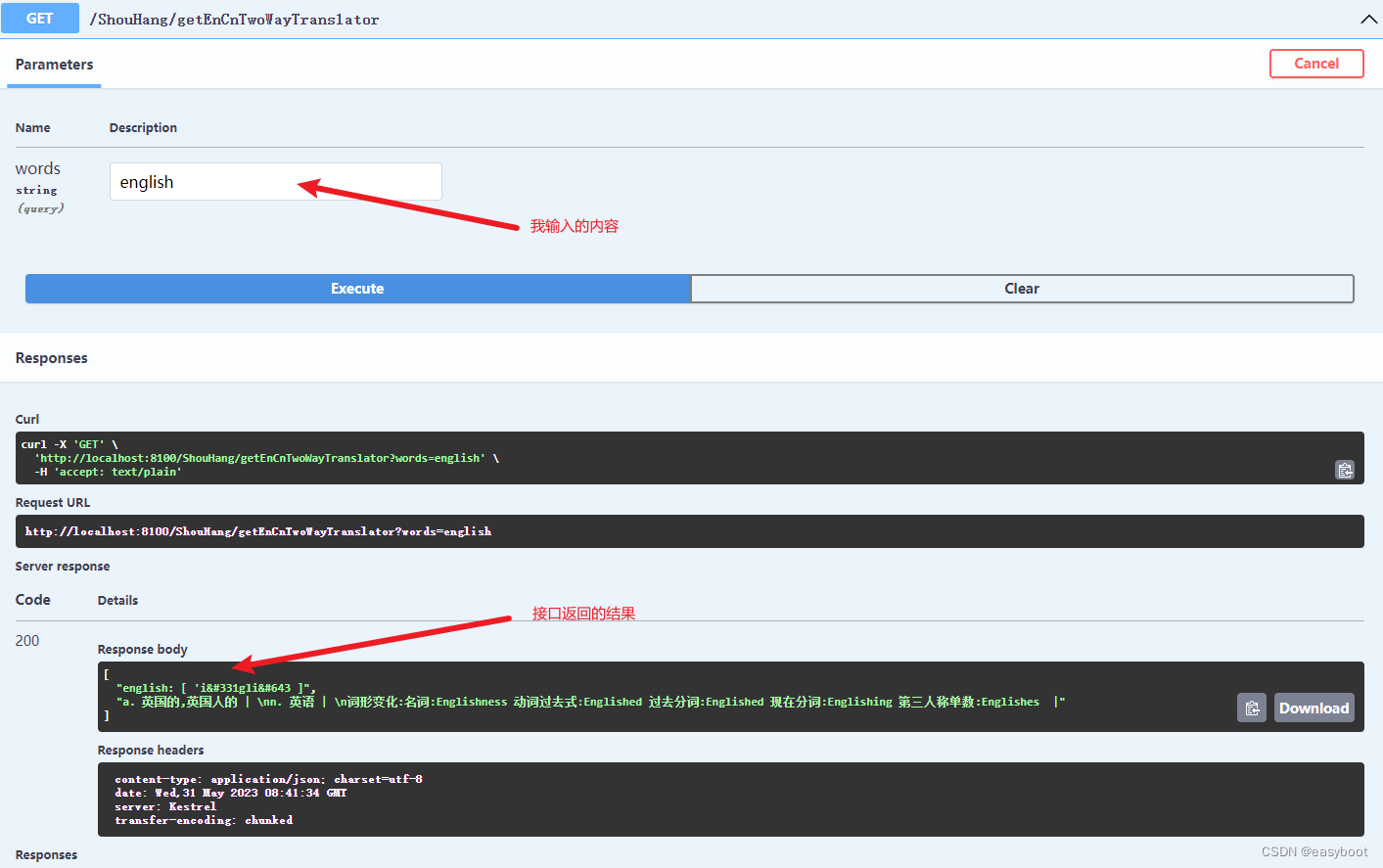Focus the words input field containing english
The height and width of the screenshot is (868, 1383).
[x=276, y=182]
